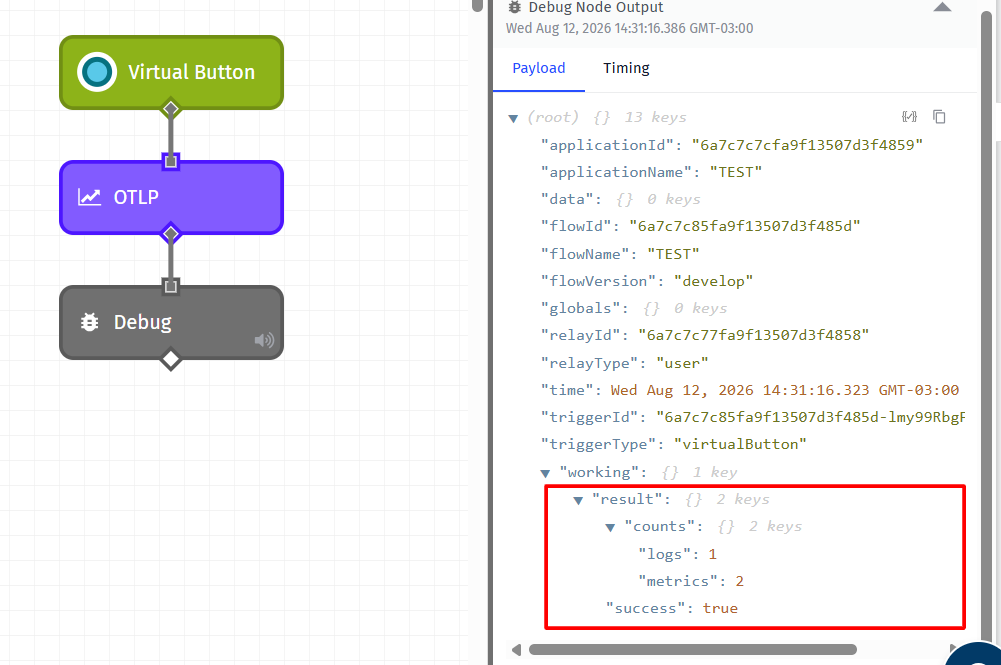Image resolution: width=1001 pixels, height=665 pixels.
Task: Click the Virtual Button trigger circle icon
Action: pos(97,72)
